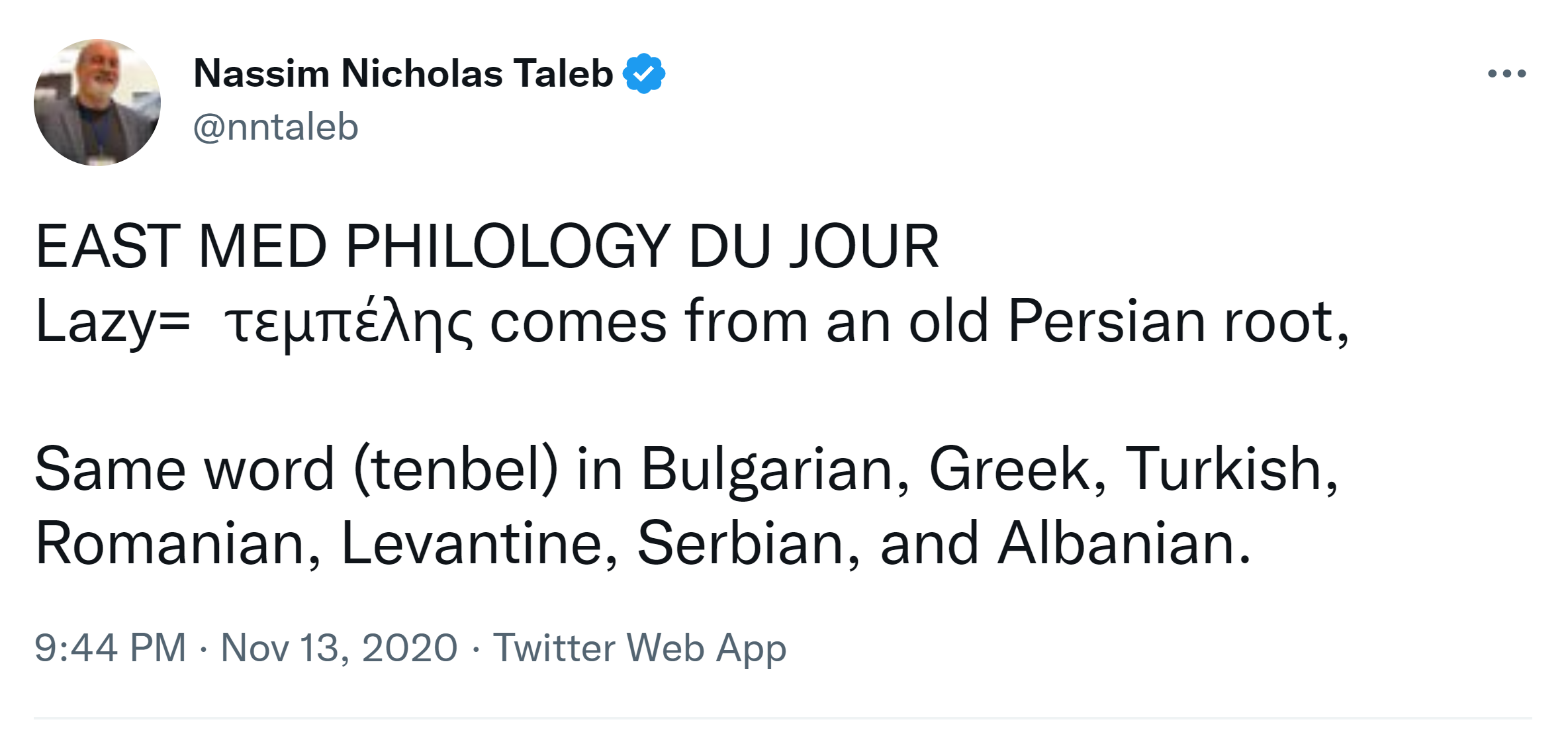
Task: Open the three-dot more options menu
Action: pyautogui.click(x=1506, y=73)
